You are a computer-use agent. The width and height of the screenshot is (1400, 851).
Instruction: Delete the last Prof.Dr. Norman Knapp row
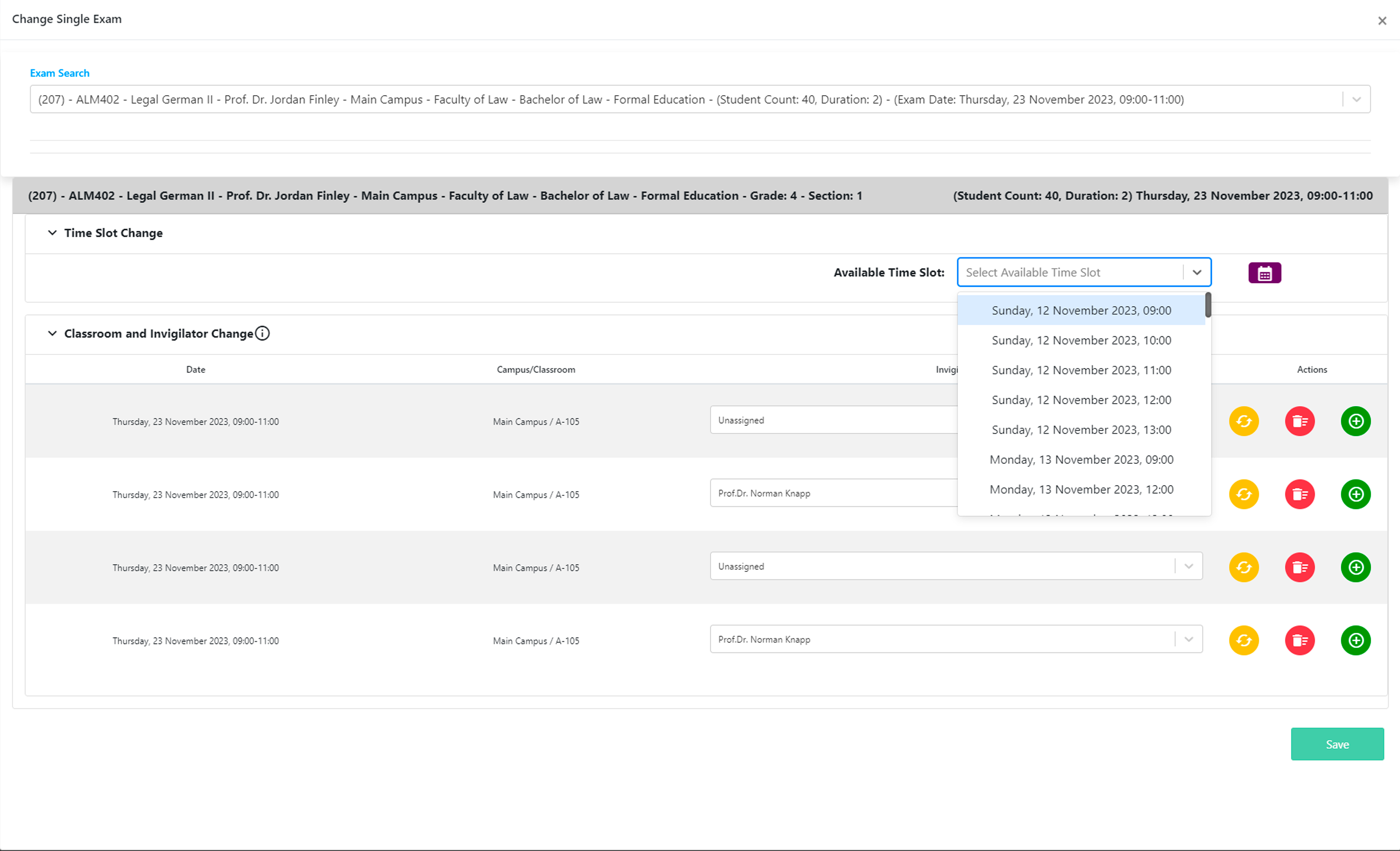click(x=1299, y=640)
